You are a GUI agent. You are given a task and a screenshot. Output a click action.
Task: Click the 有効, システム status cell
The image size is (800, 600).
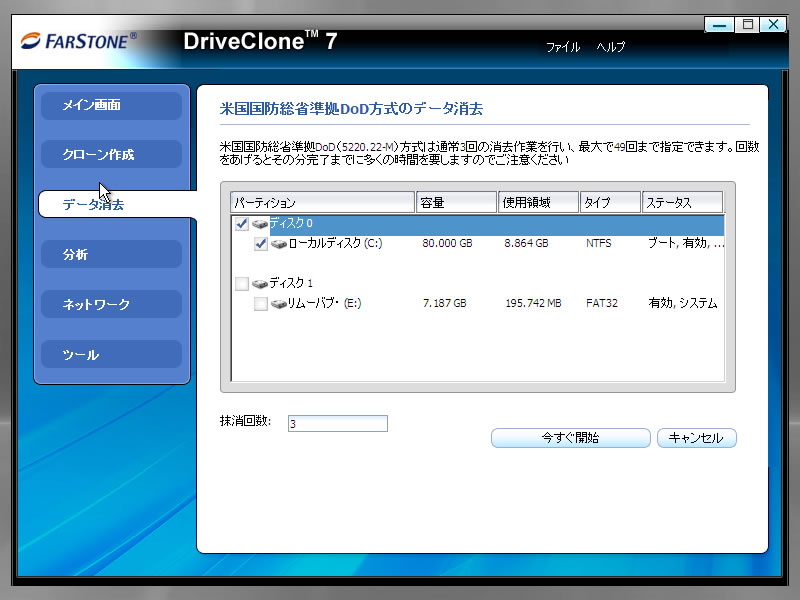(683, 303)
